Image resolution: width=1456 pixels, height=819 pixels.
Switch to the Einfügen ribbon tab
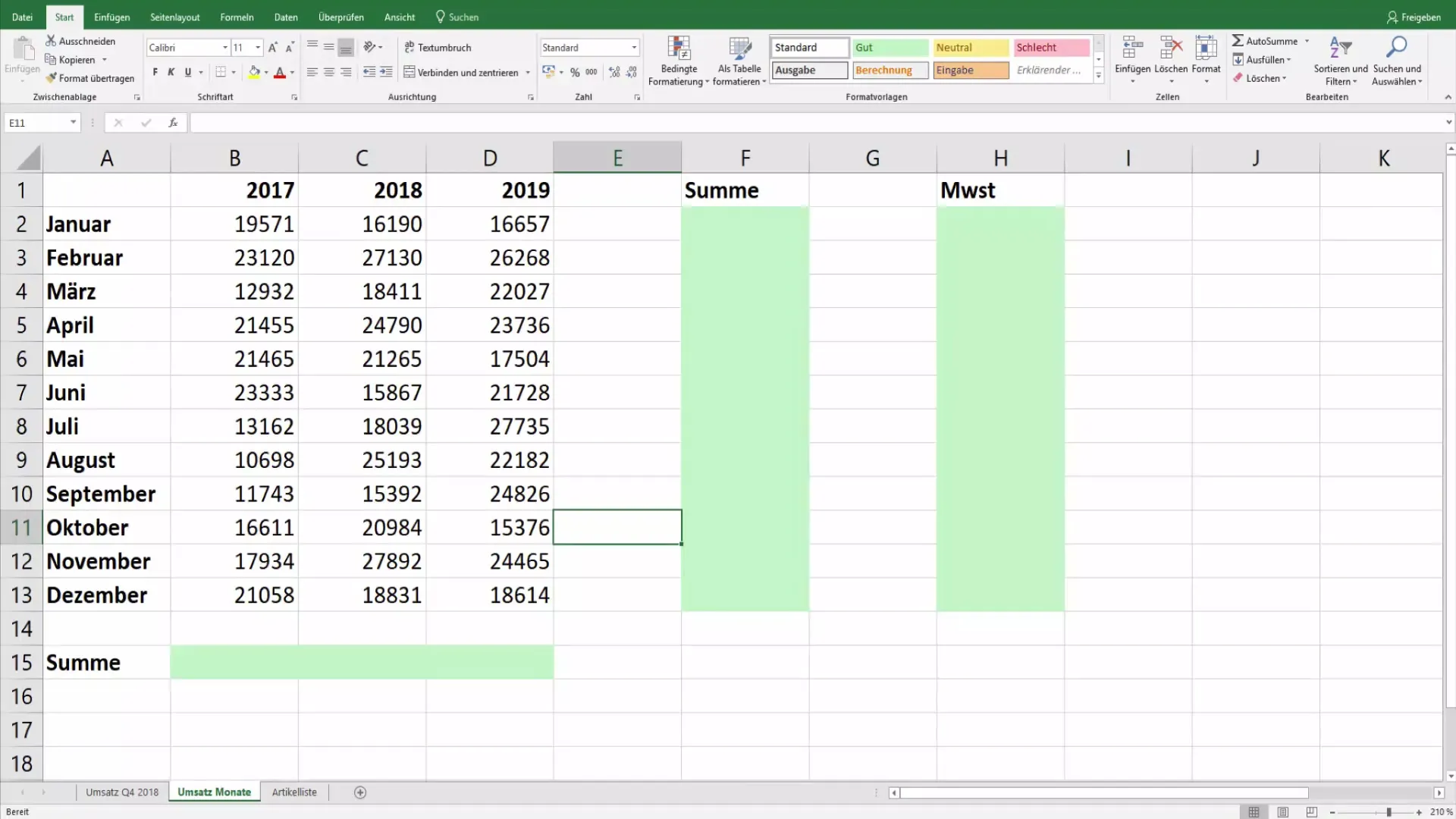[x=111, y=17]
